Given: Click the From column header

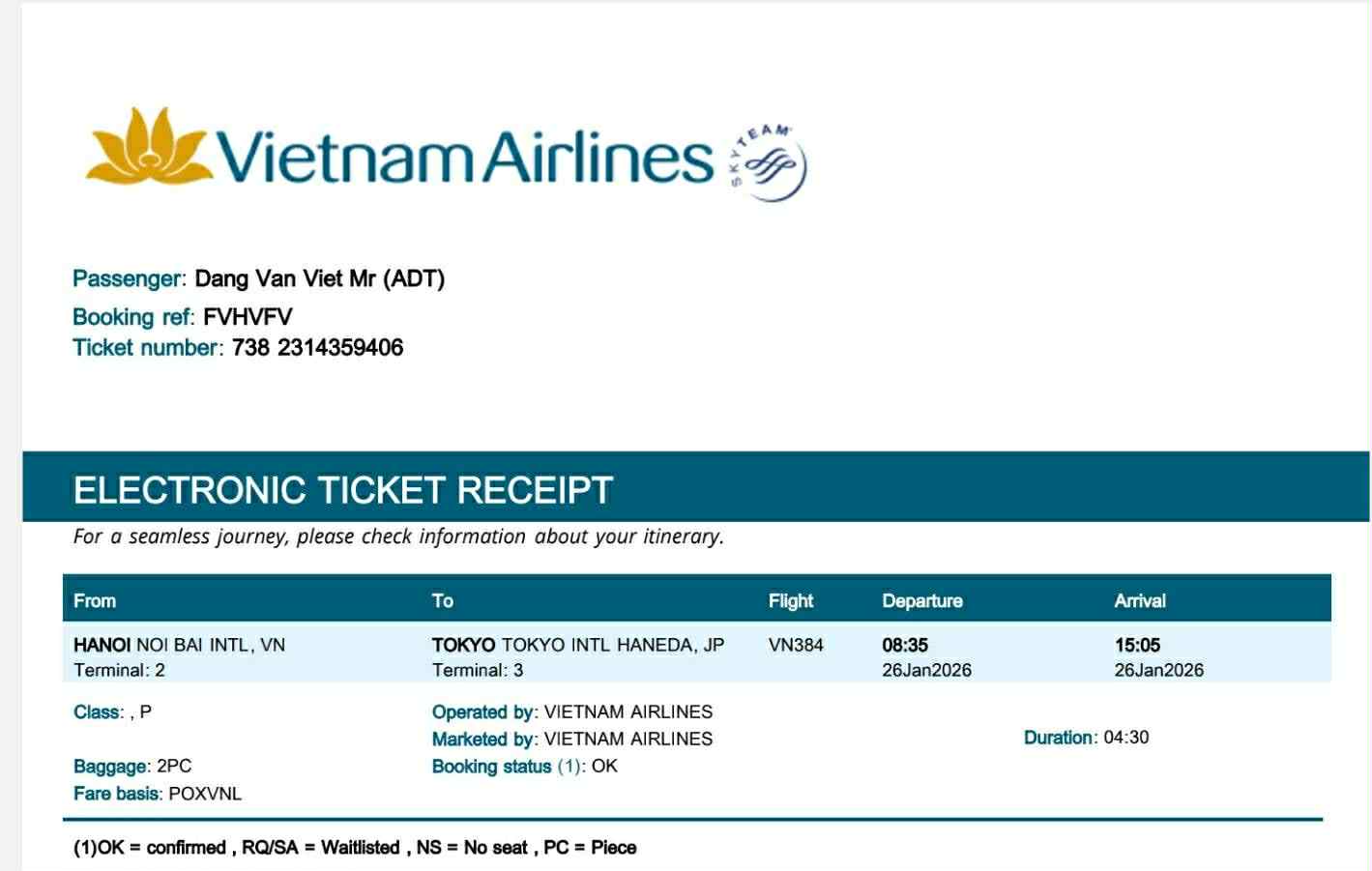Looking at the screenshot, I should point(95,601).
